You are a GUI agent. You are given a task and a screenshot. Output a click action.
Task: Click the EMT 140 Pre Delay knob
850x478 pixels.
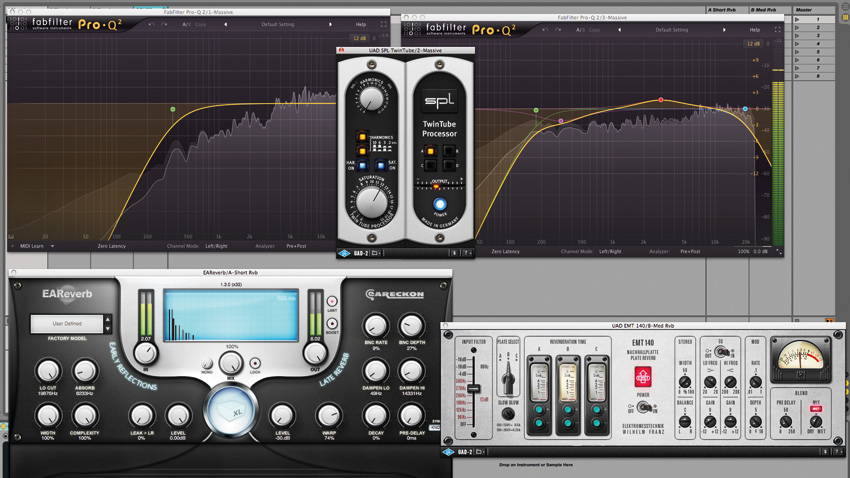point(785,421)
